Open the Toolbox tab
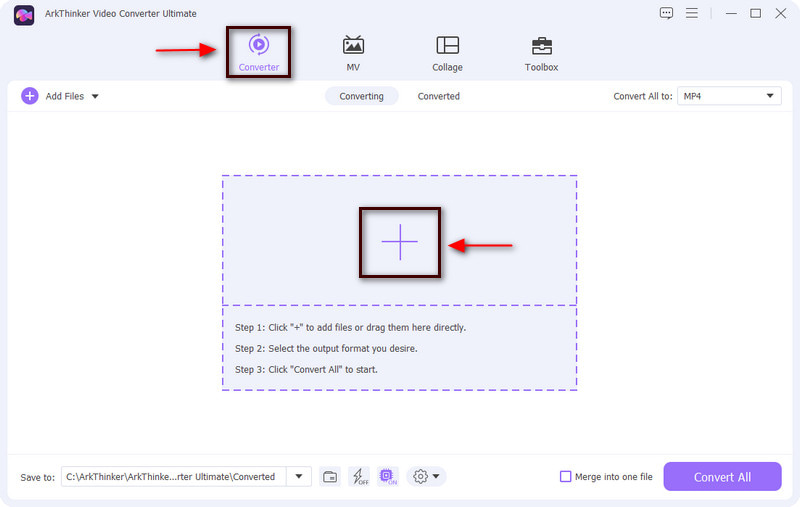Viewport: 800px width, 507px height. point(541,54)
